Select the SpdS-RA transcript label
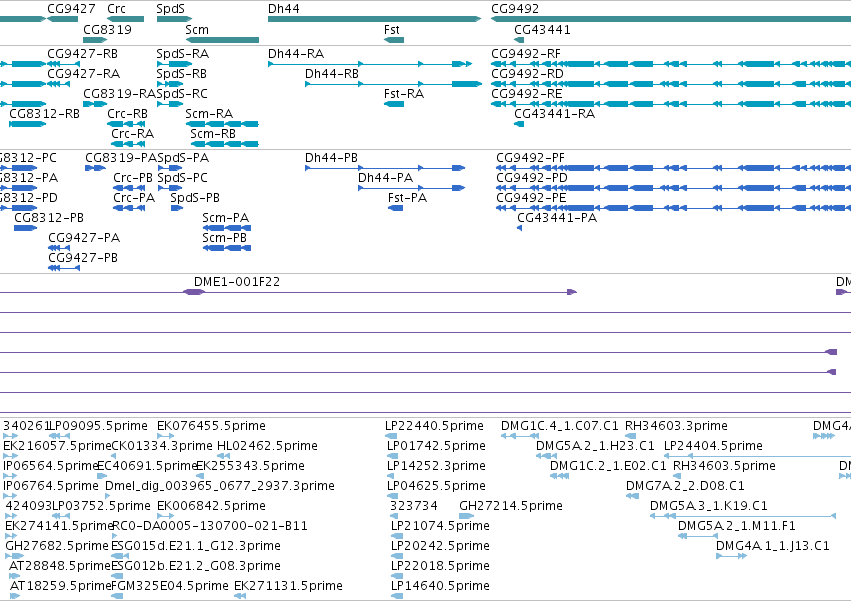Viewport: 851px width, 601px height. pyautogui.click(x=182, y=54)
